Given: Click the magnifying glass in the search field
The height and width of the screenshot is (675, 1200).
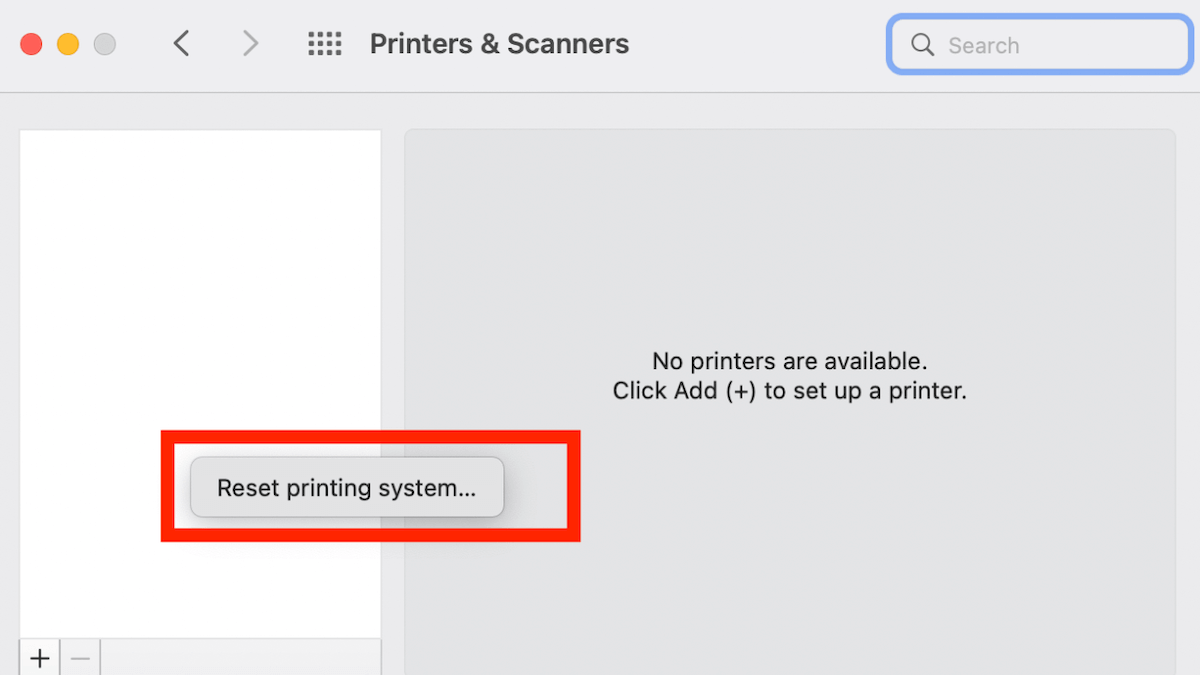Looking at the screenshot, I should pos(921,44).
